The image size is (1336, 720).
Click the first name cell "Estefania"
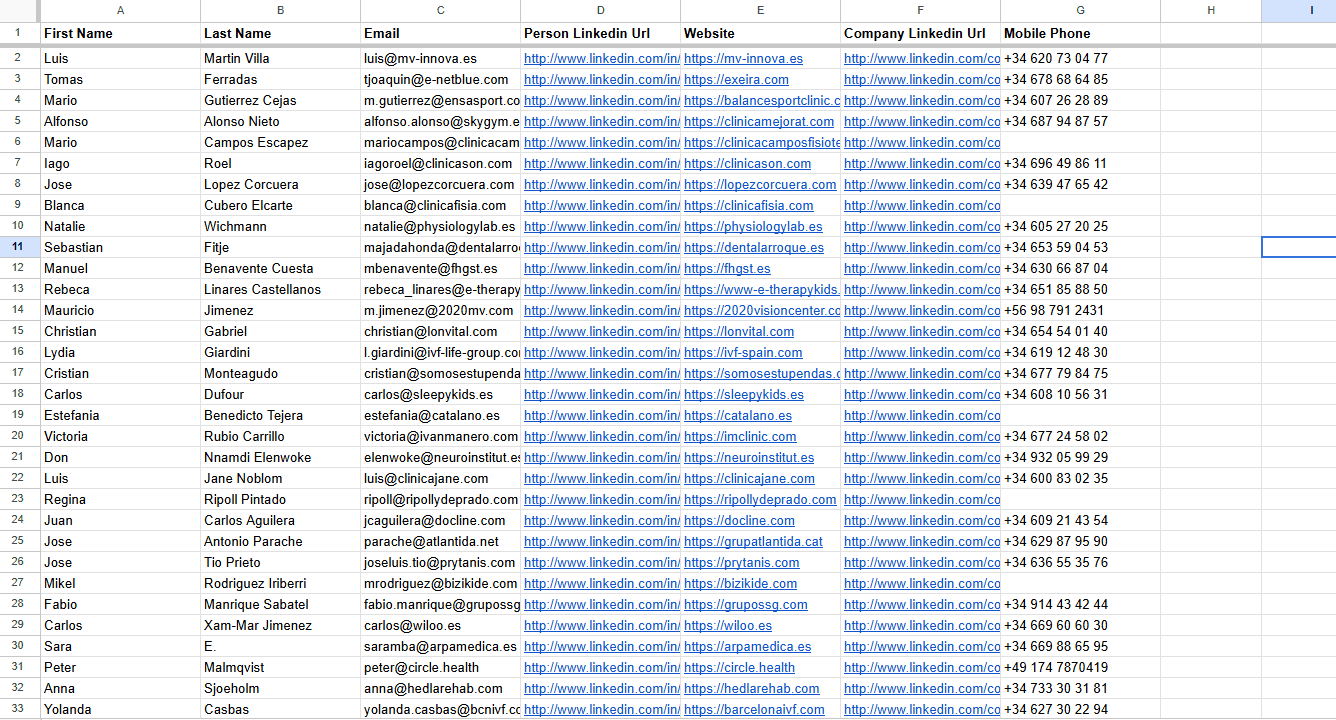tap(120, 415)
